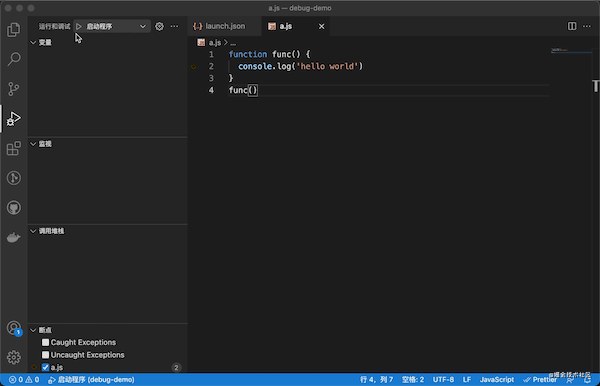Open the Docker view in the activity bar

(14, 237)
